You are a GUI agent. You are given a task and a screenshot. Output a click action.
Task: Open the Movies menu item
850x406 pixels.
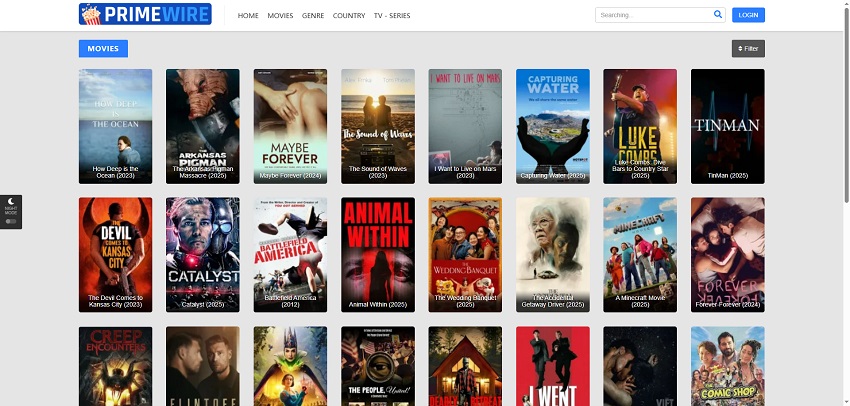280,16
